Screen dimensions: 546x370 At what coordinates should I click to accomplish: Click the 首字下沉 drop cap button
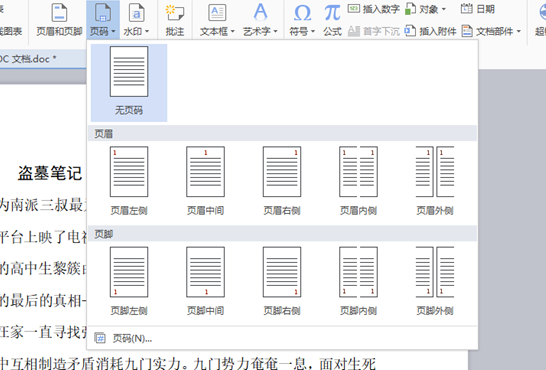tap(373, 31)
